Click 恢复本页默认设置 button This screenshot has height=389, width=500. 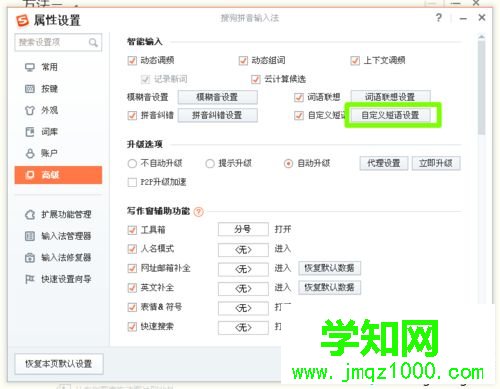[x=59, y=364]
